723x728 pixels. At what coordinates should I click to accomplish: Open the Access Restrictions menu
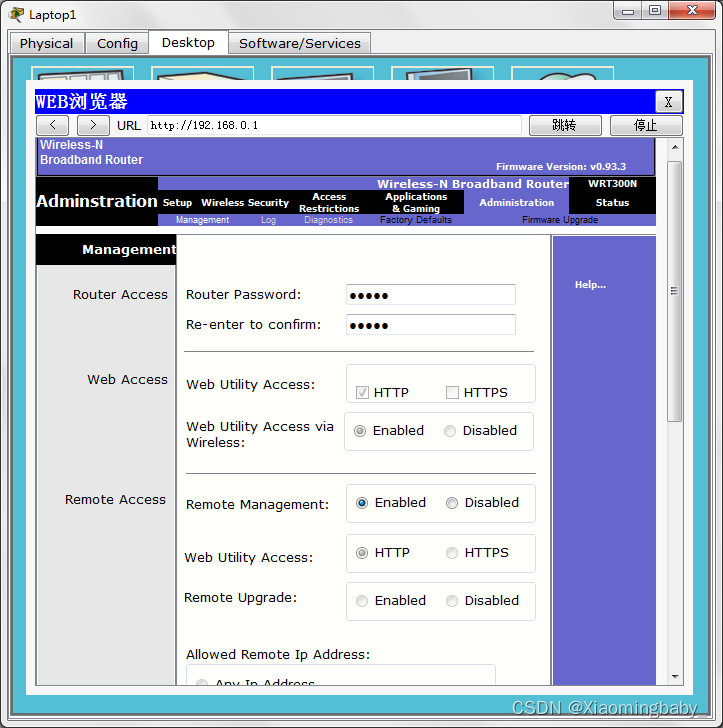click(329, 202)
